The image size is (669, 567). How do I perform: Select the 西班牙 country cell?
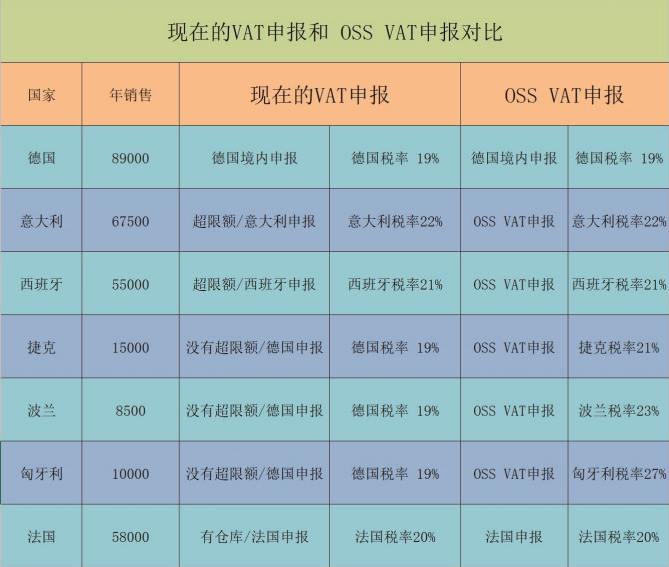pyautogui.click(x=41, y=284)
